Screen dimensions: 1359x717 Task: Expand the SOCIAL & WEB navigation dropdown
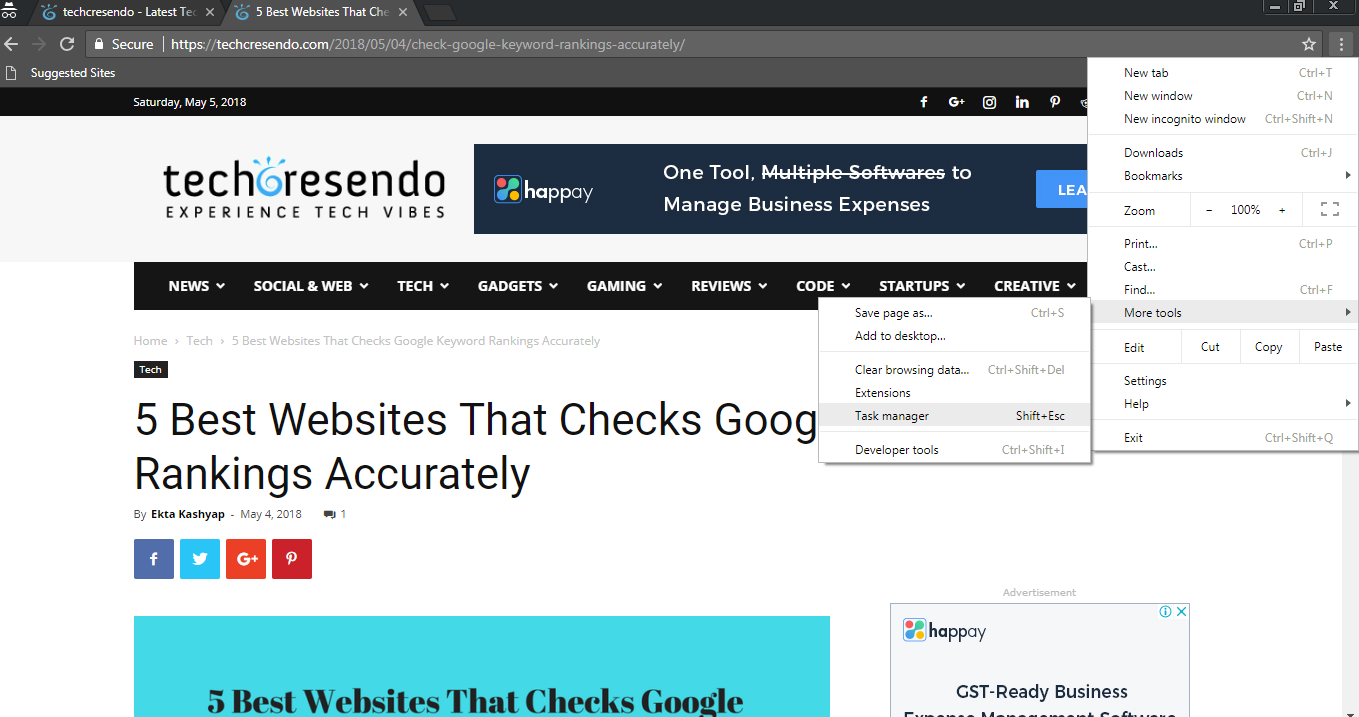[311, 286]
